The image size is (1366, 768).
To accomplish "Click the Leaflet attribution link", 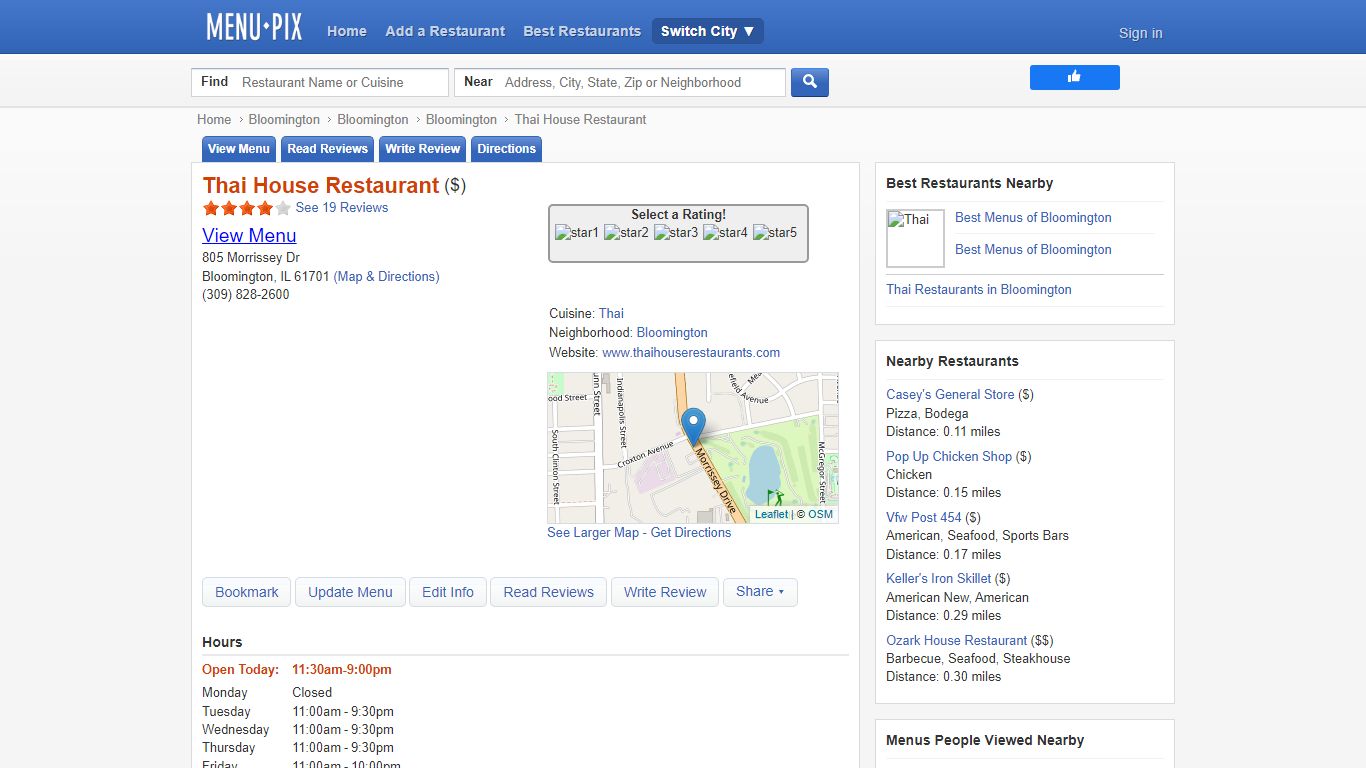I will [771, 514].
